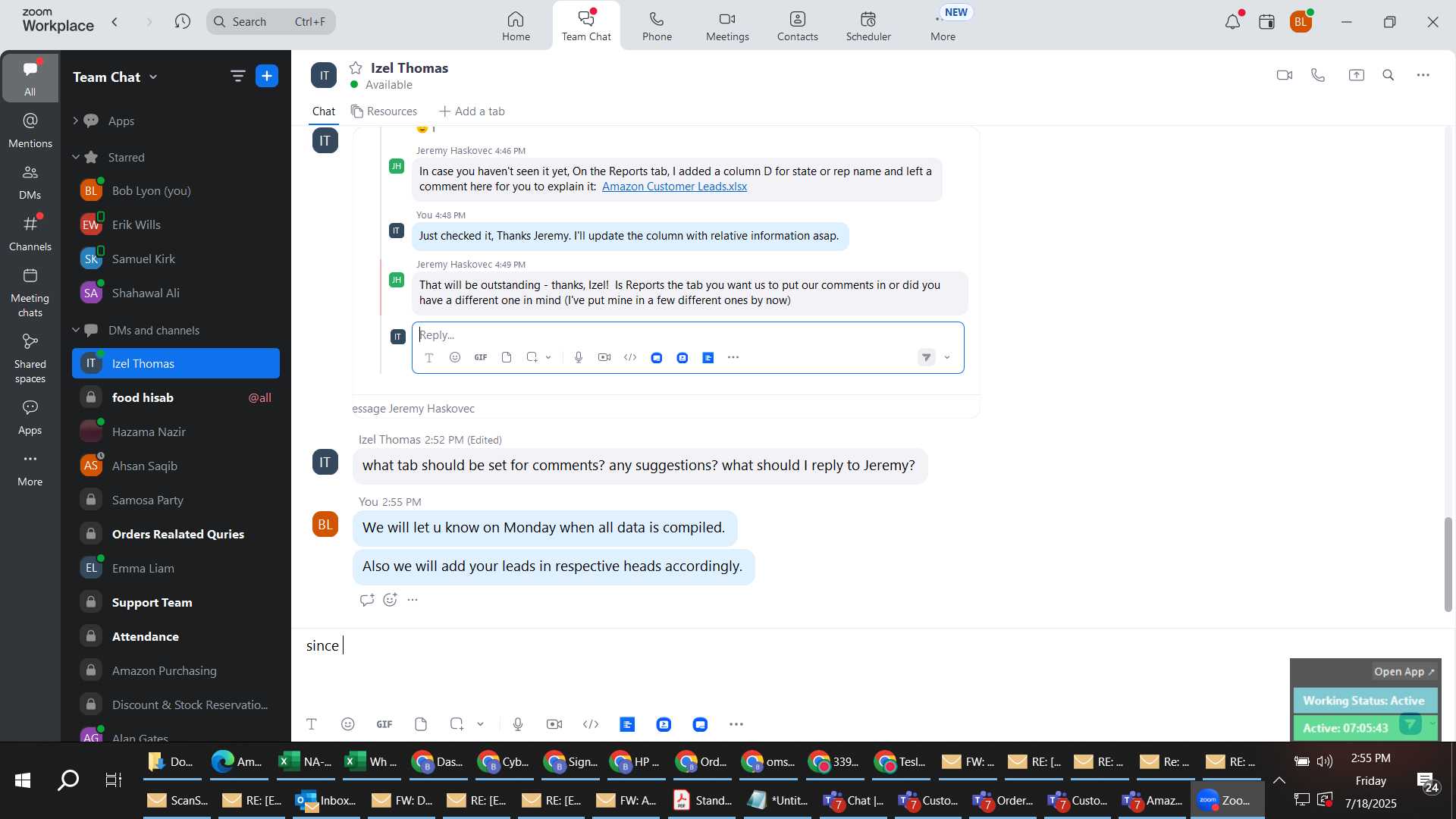
Task: Open the Bob Lyon profile avatar
Action: click(1301, 22)
